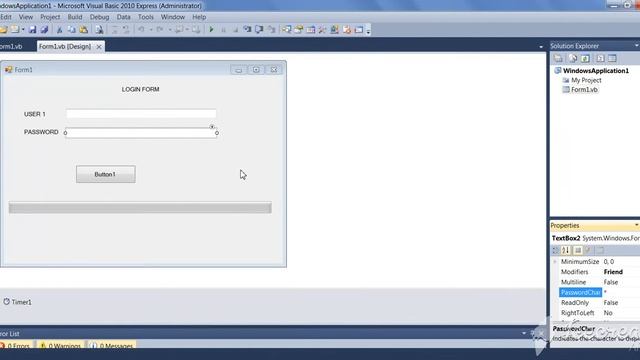
Task: Click the Undo arrow toolbar icon
Action: [142, 29]
